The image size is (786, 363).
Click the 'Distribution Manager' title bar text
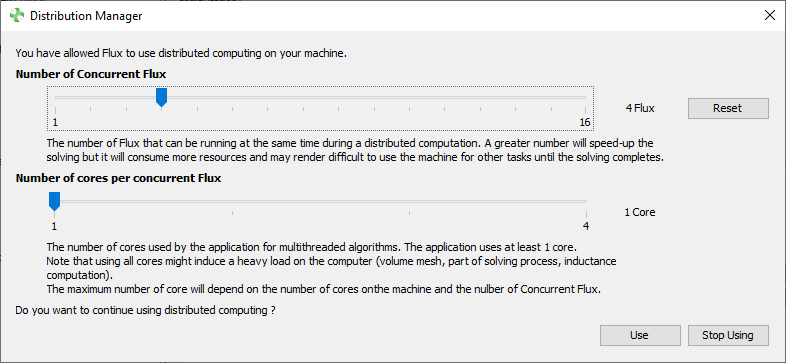pos(86,16)
